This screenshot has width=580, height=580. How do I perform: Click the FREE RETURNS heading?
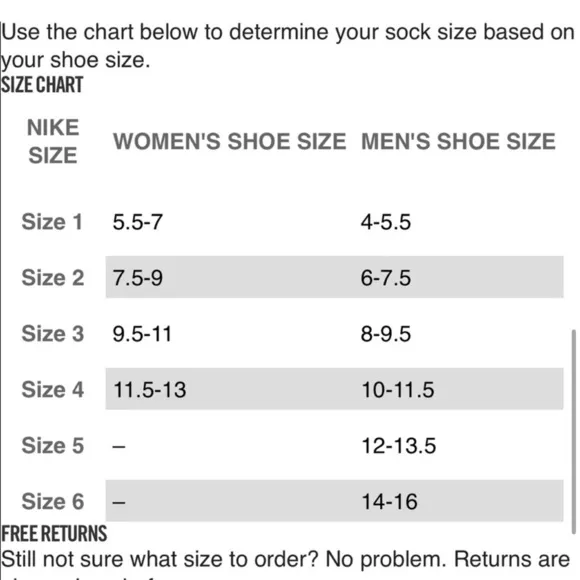[x=54, y=534]
